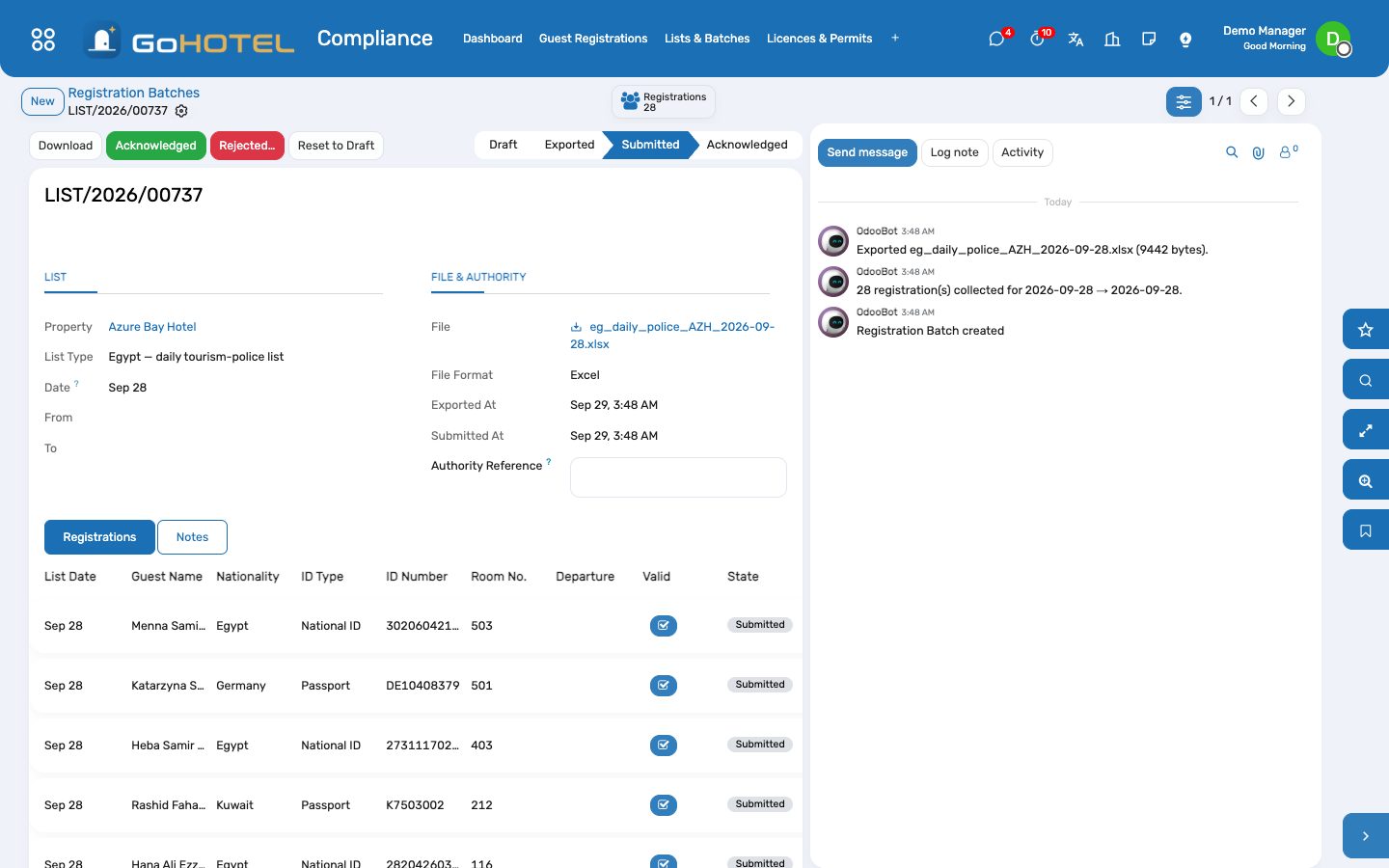The width and height of the screenshot is (1389, 868).
Task: Open Lists & Batches menu
Action: (x=707, y=39)
